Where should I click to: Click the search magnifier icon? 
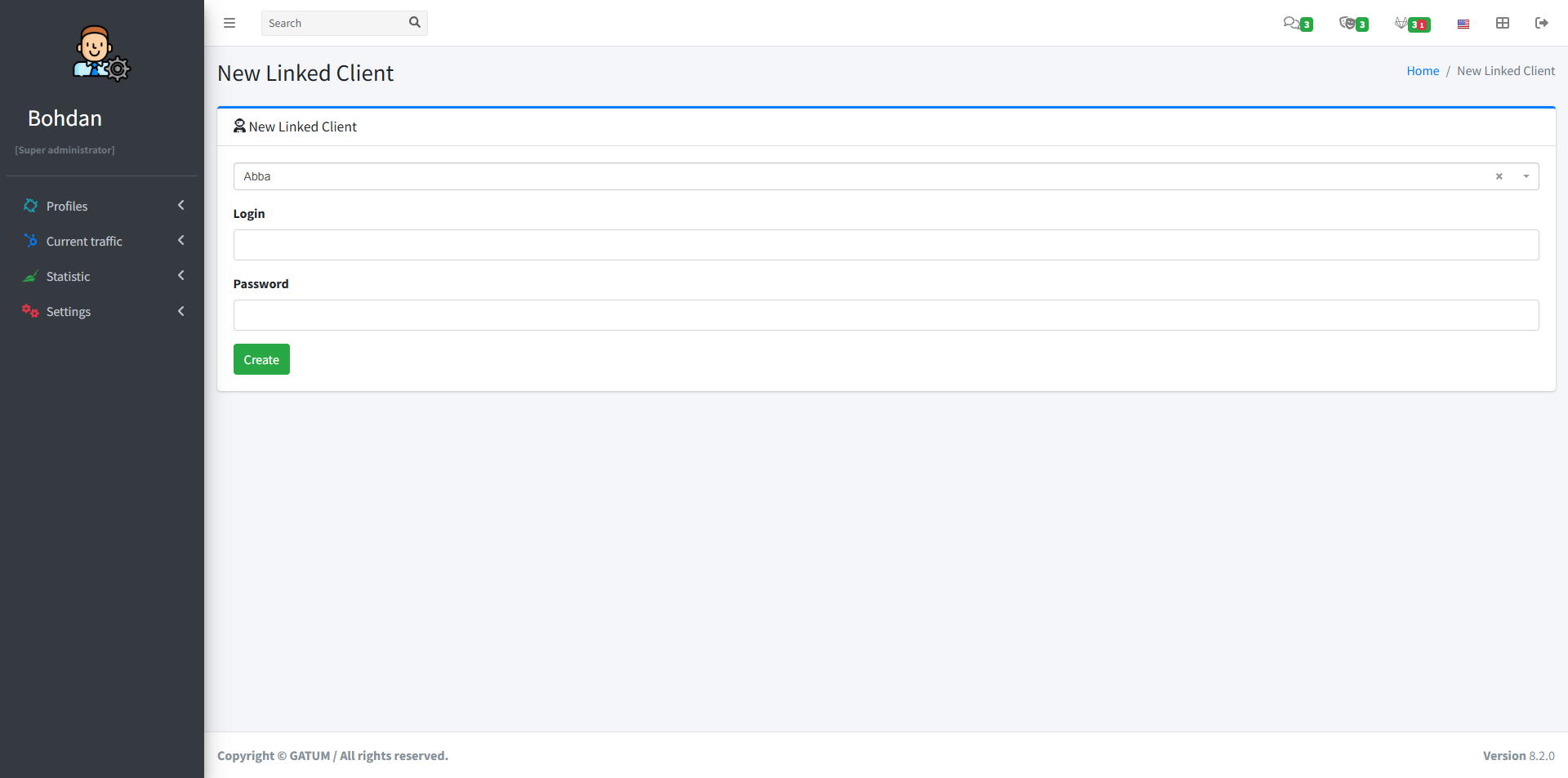[415, 23]
